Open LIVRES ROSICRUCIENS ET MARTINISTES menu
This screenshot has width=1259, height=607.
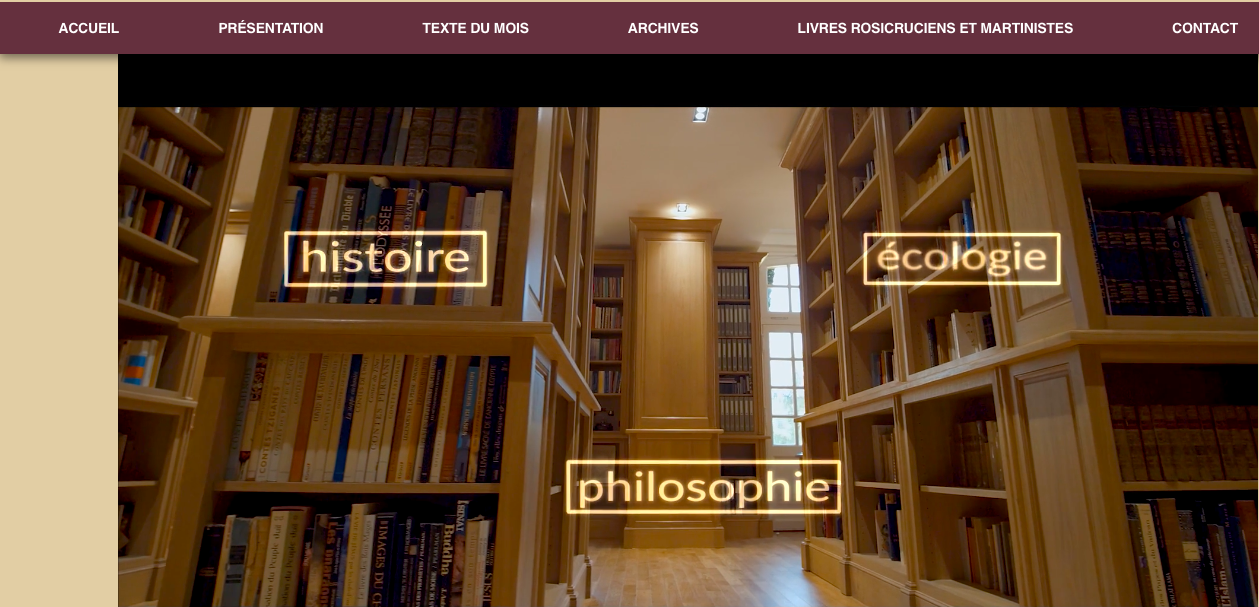(x=935, y=28)
